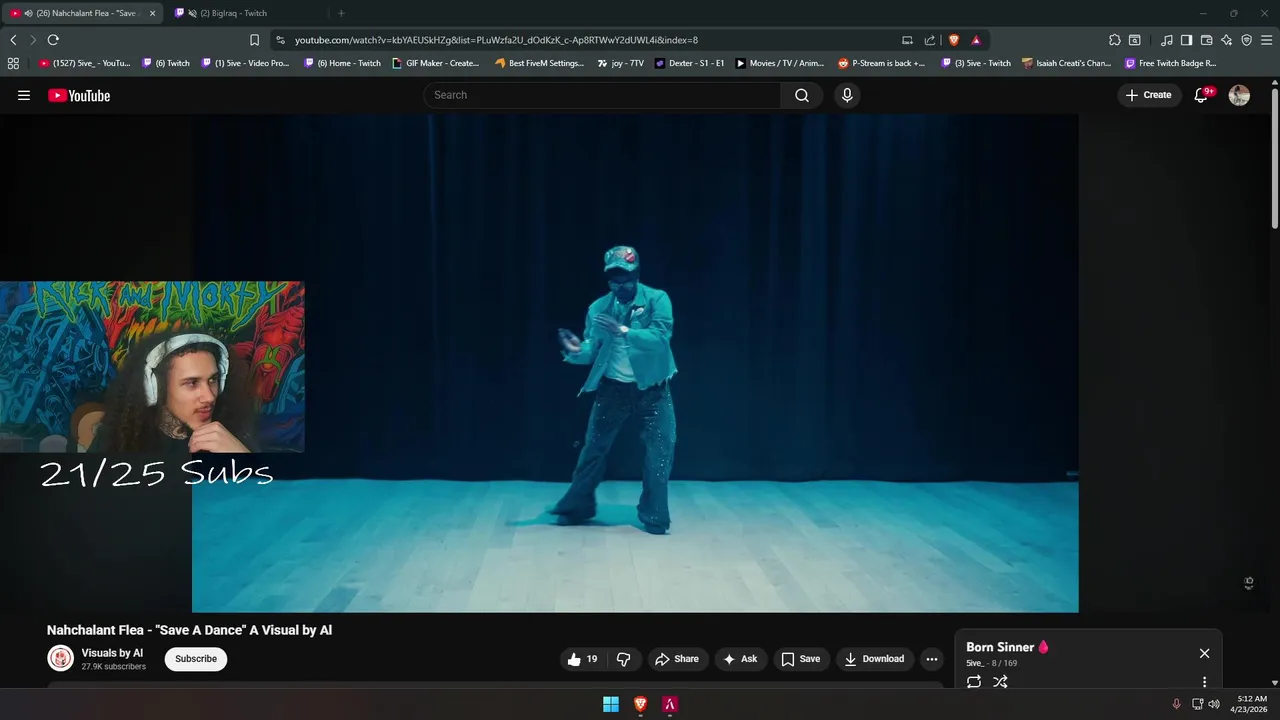
Task: Select the Nahchalant Flea YouTube tab
Action: tap(84, 13)
